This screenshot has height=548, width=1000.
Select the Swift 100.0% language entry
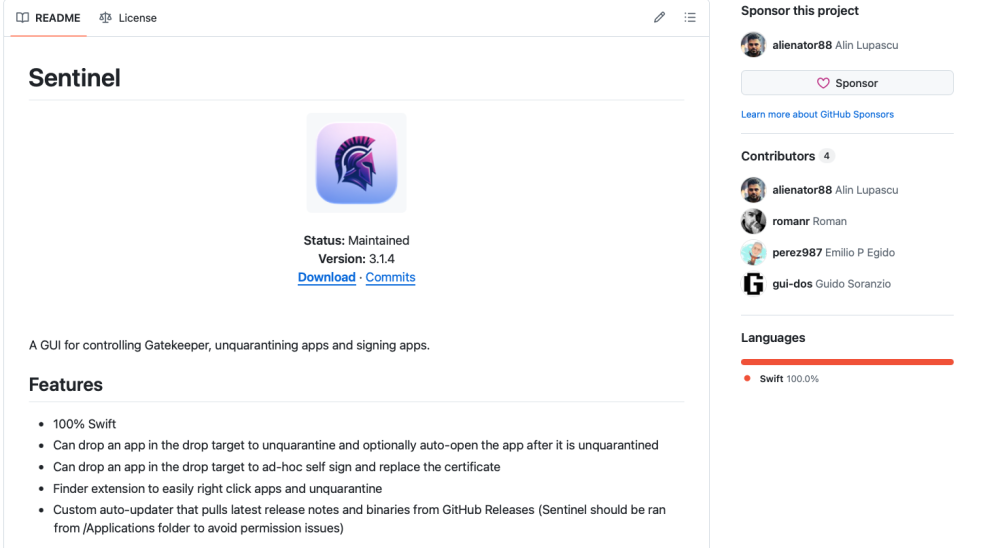(x=781, y=378)
